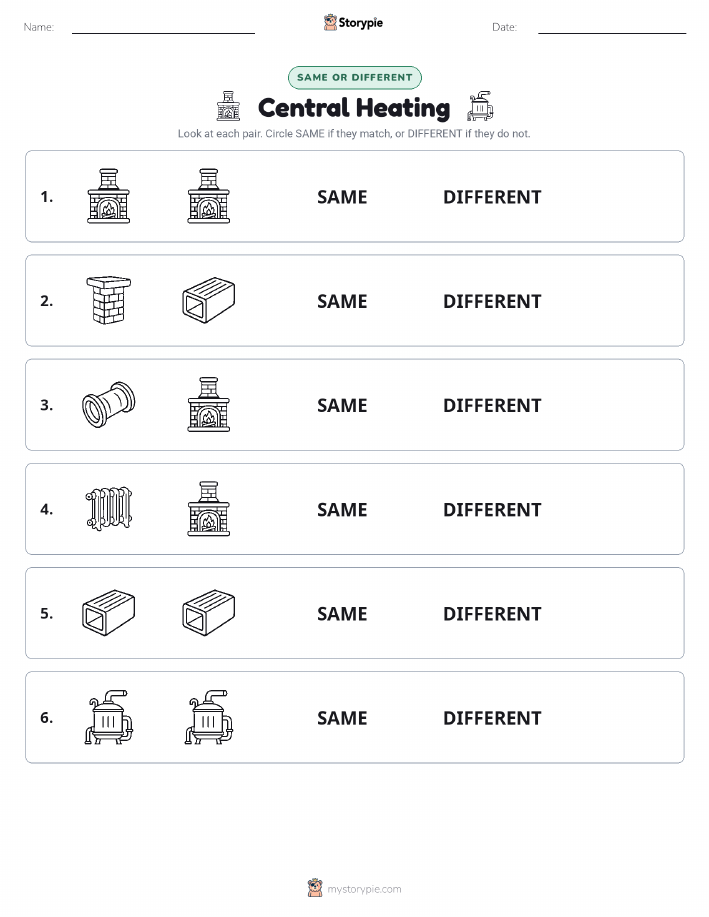Click the radiator icon in row 4

[109, 509]
